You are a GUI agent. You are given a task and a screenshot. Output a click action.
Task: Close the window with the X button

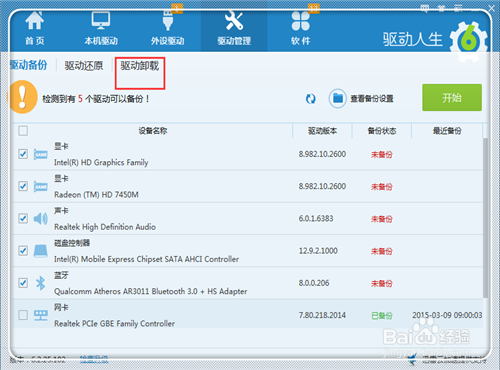point(491,9)
